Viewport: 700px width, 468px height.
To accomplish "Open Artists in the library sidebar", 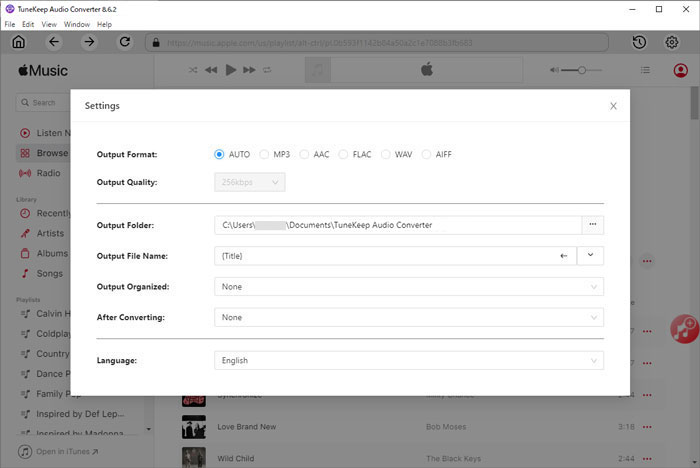I will (44, 233).
